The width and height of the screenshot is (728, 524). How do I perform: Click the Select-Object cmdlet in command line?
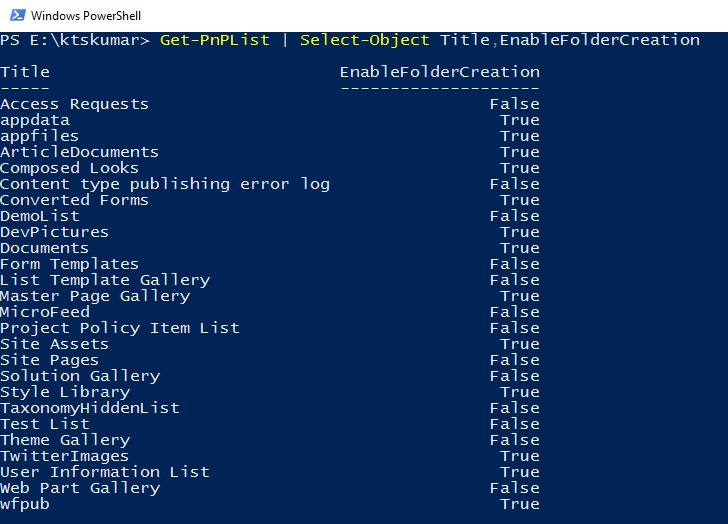coord(364,40)
